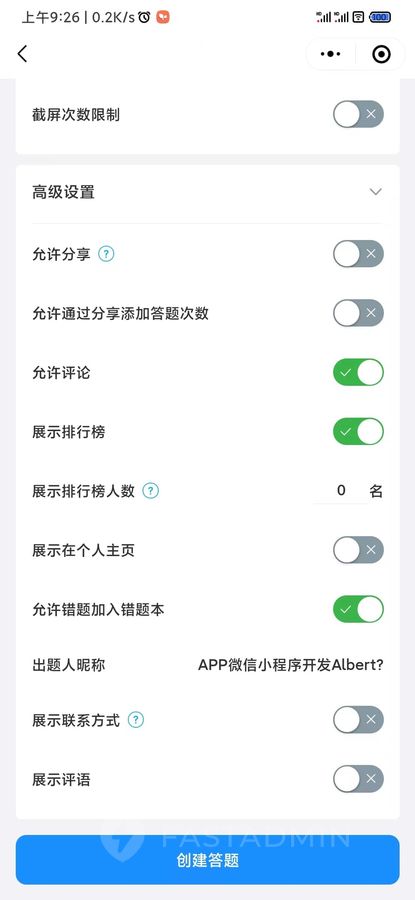The width and height of the screenshot is (415, 900).
Task: Turn off the 展示排行榜 toggle
Action: click(x=358, y=432)
